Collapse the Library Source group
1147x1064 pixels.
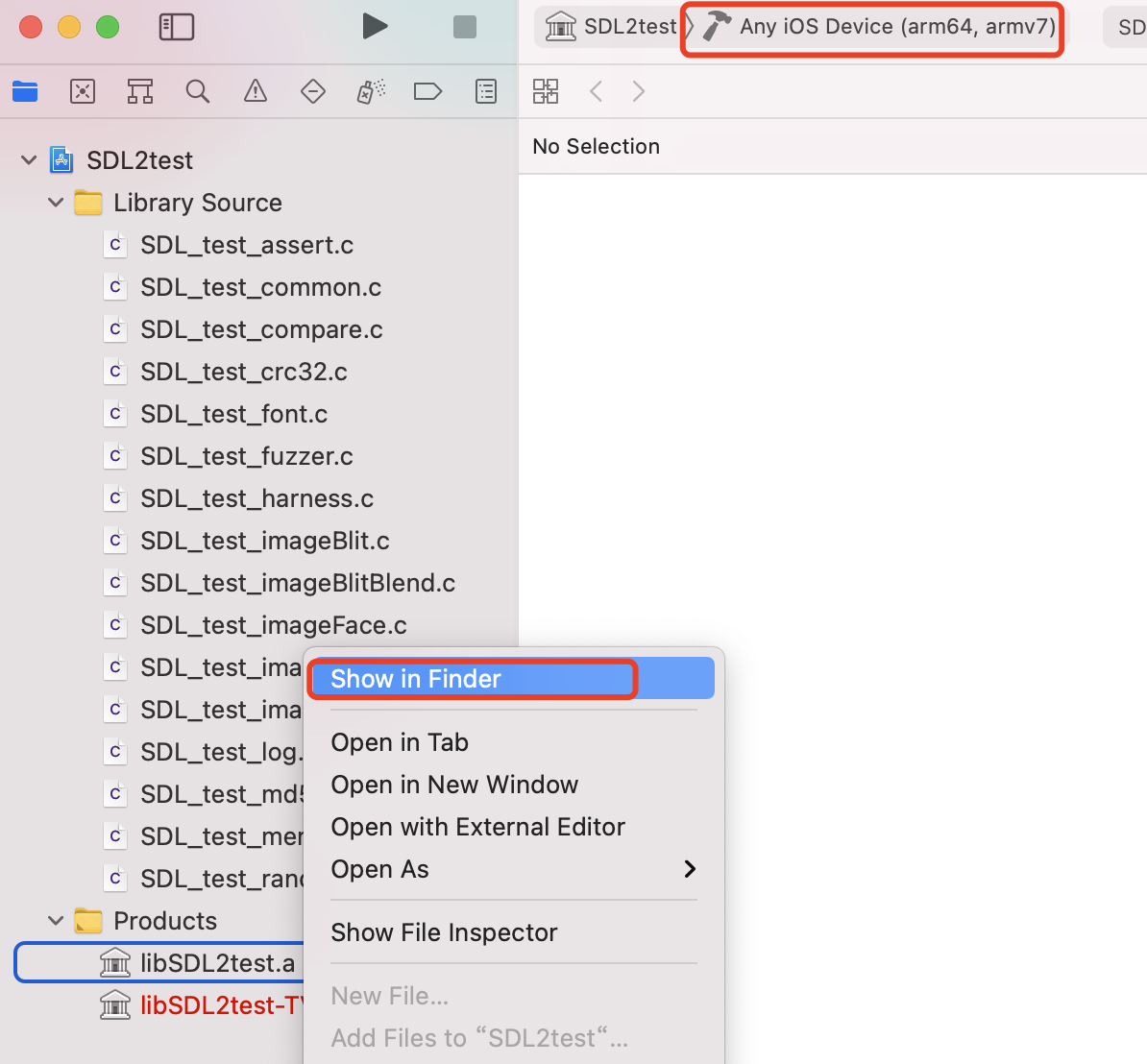[56, 203]
